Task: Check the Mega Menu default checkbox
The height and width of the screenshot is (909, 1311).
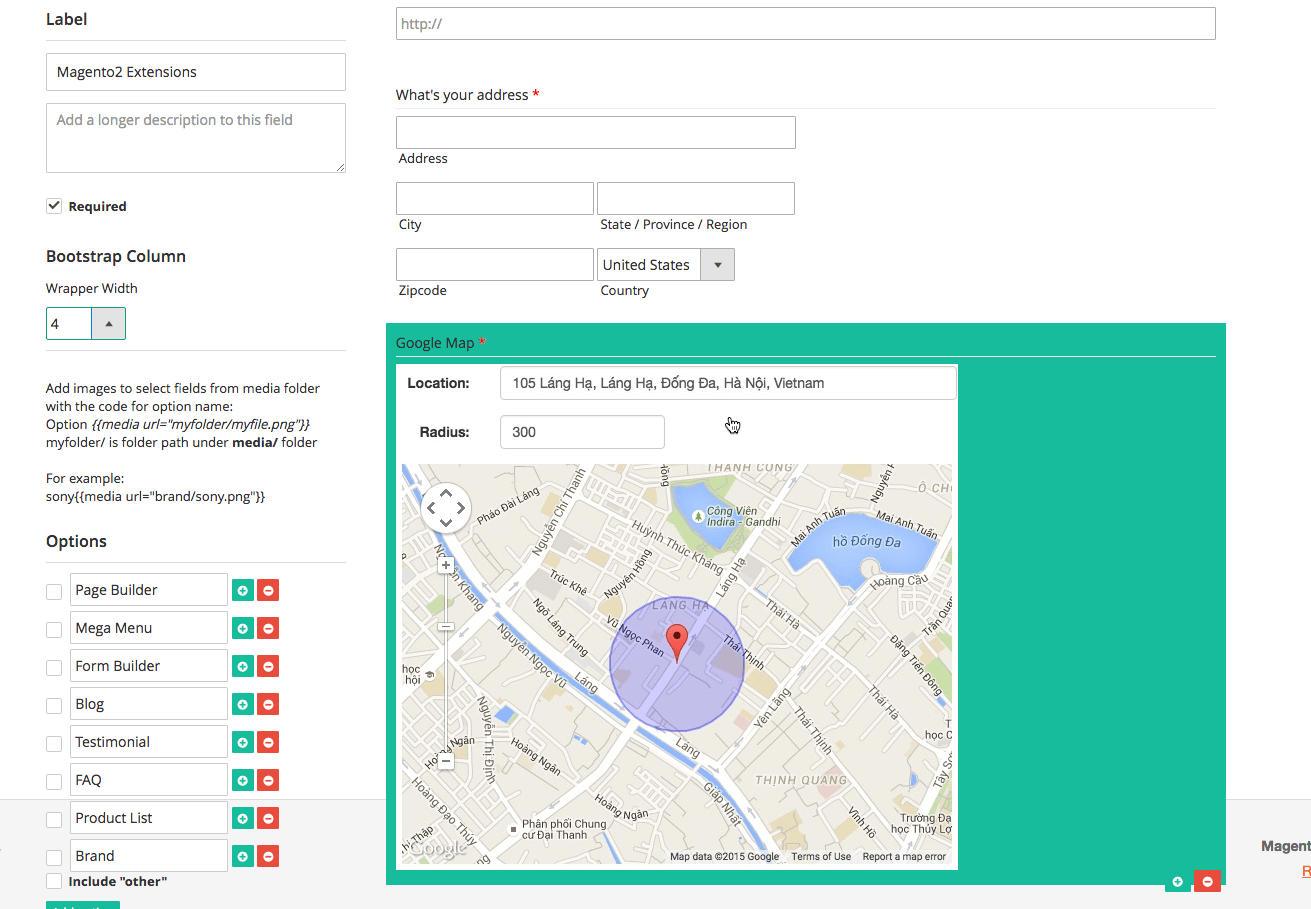Action: click(54, 629)
